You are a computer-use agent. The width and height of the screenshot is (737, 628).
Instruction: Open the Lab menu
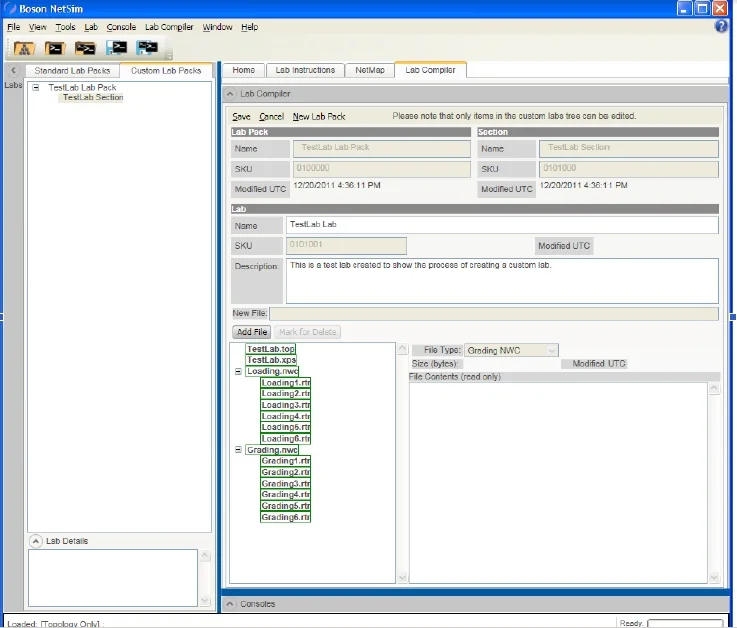click(x=91, y=27)
